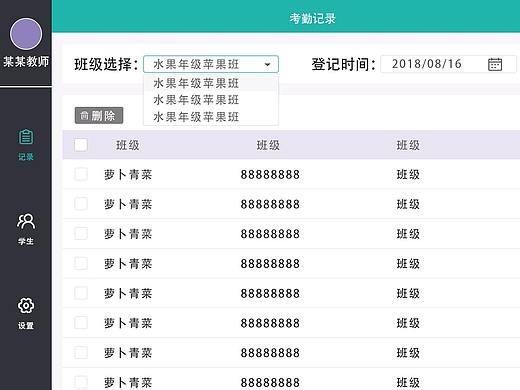Screen dimensions: 520x390
Task: Open the 记录 clipboard icon in sidebar
Action: 26,137
